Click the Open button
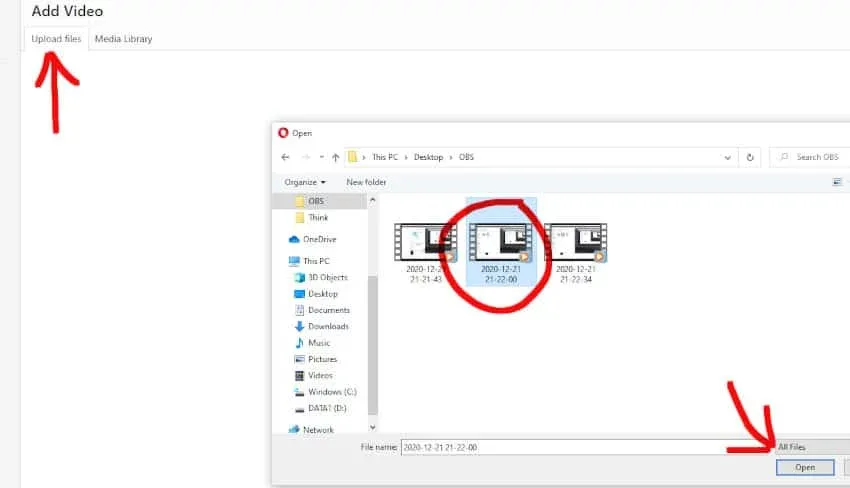Image resolution: width=850 pixels, height=488 pixels. 805,467
